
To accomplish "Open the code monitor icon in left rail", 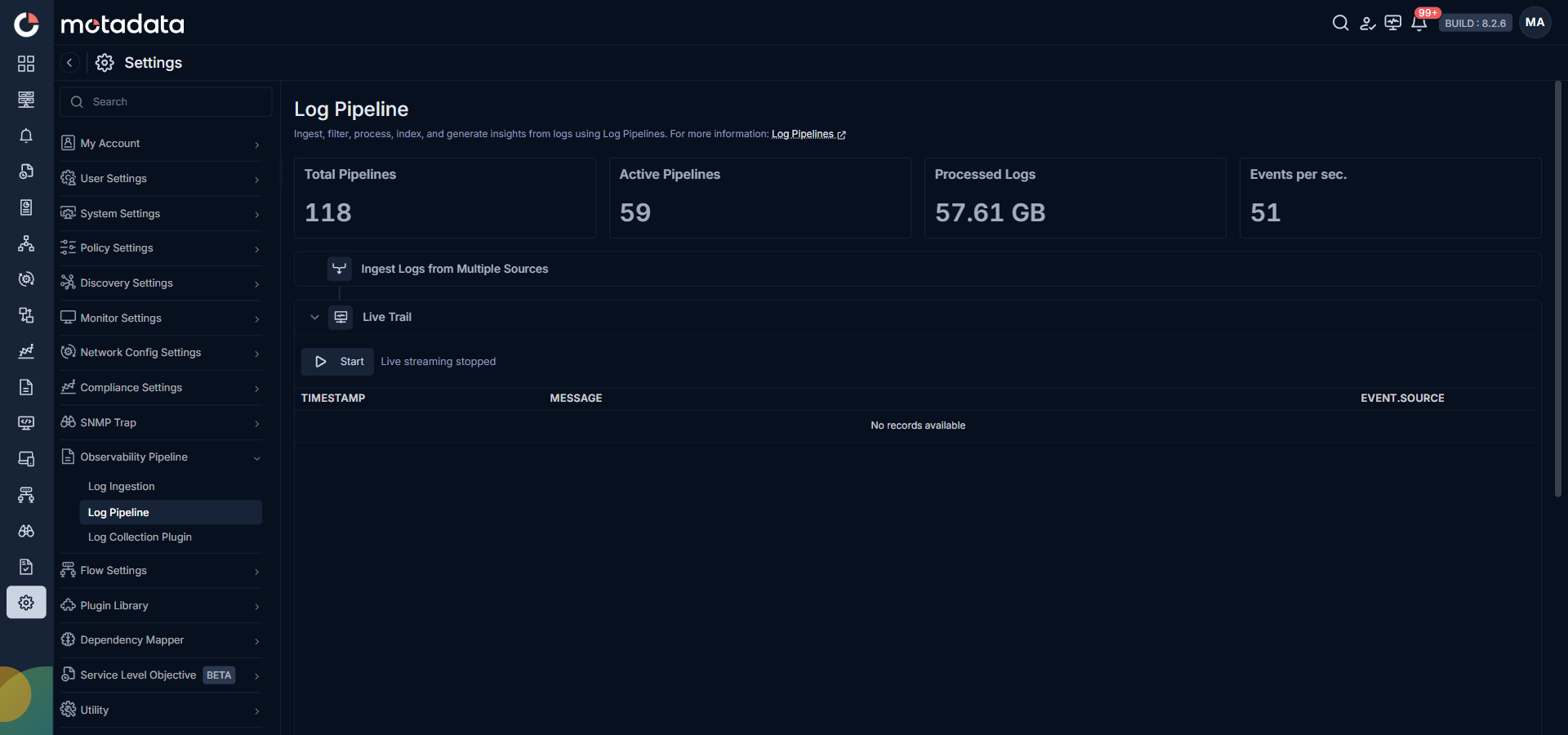I will [26, 423].
